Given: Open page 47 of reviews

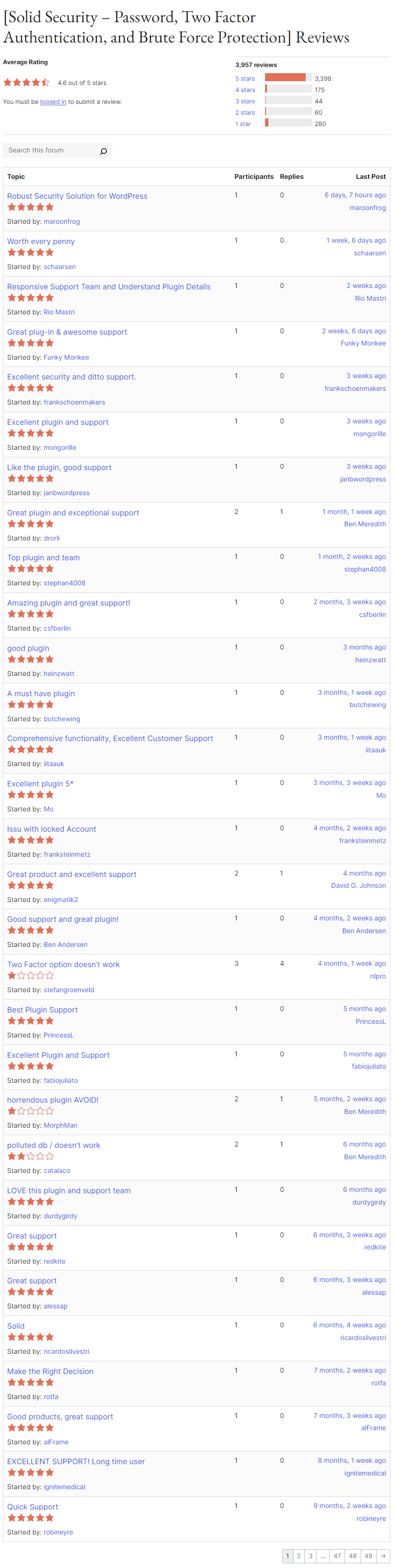Looking at the screenshot, I should coord(337,1555).
